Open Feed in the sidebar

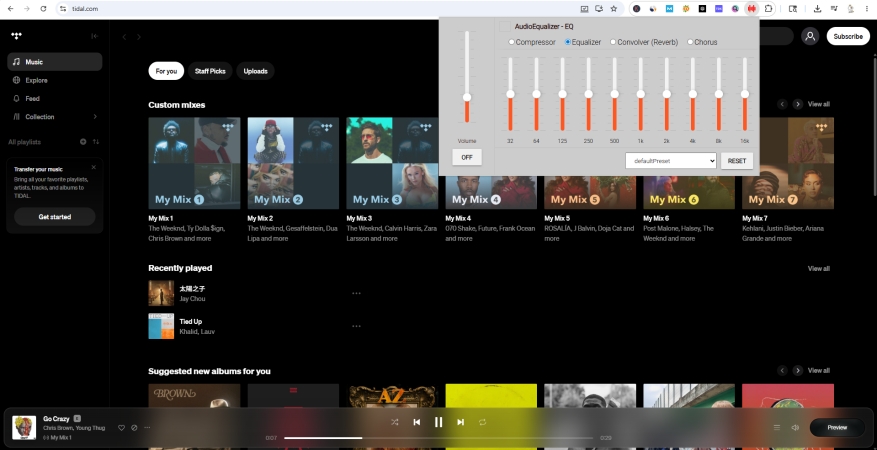click(55, 98)
